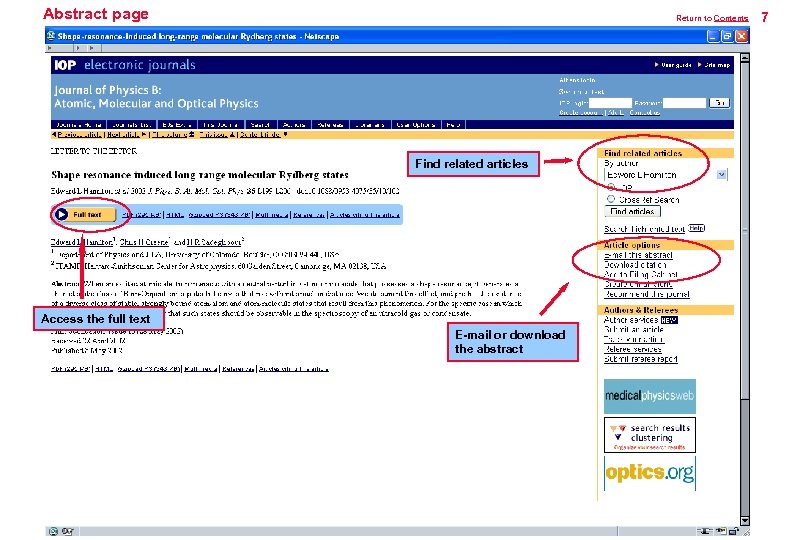Click the Help badge beside Search highlighted text
This screenshot has height=540, width=794.
pyautogui.click(x=696, y=228)
